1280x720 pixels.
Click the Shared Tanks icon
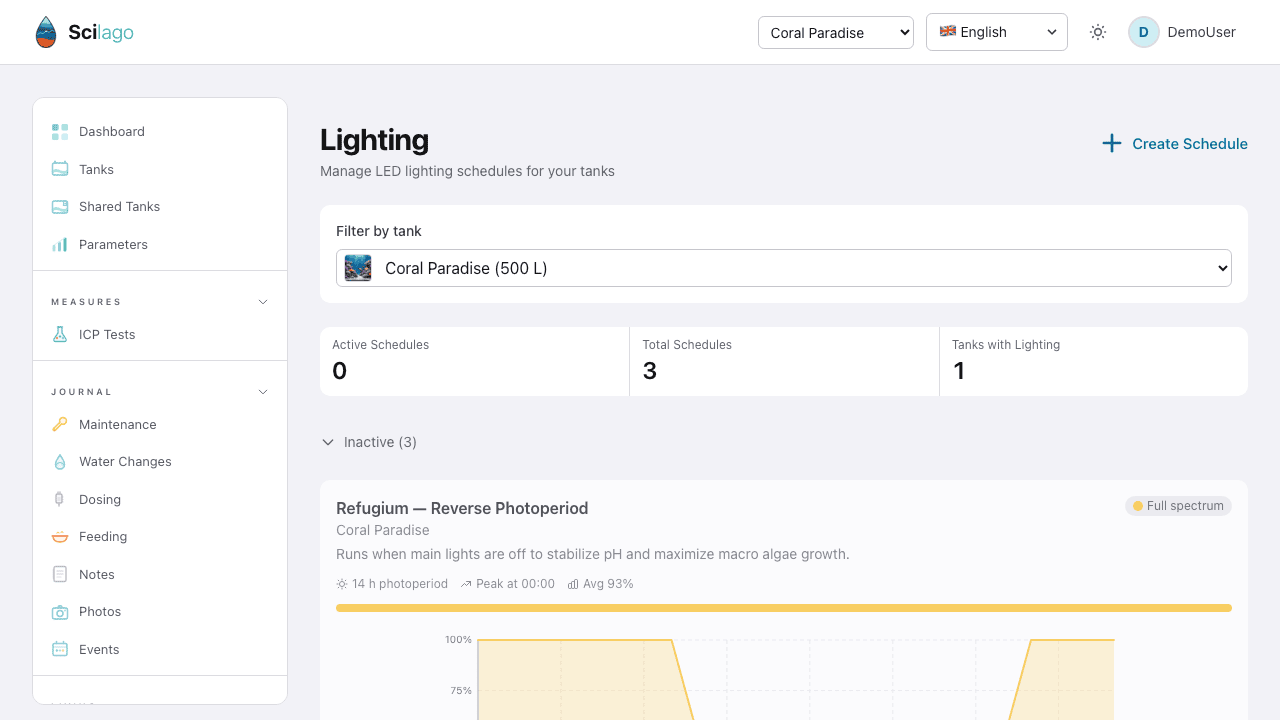coord(60,207)
